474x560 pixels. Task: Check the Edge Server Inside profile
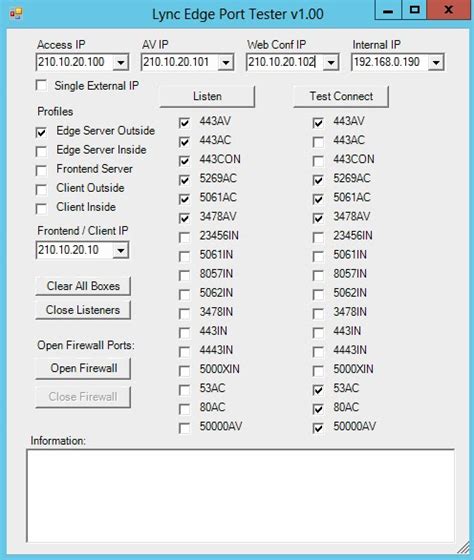[x=41, y=151]
